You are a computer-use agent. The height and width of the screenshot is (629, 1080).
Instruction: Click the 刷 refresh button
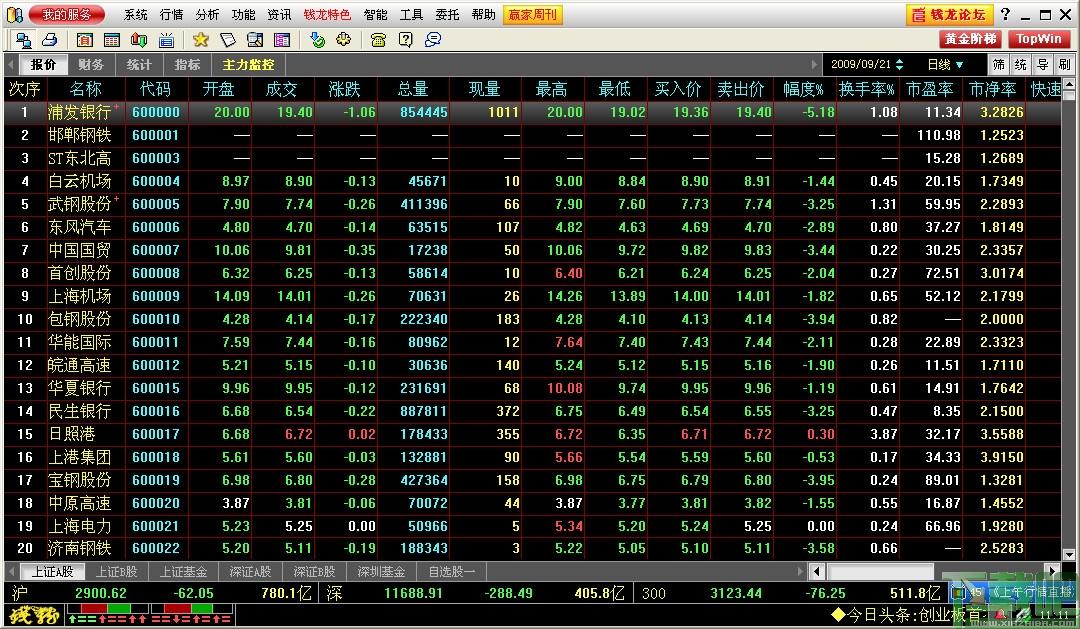(1065, 65)
